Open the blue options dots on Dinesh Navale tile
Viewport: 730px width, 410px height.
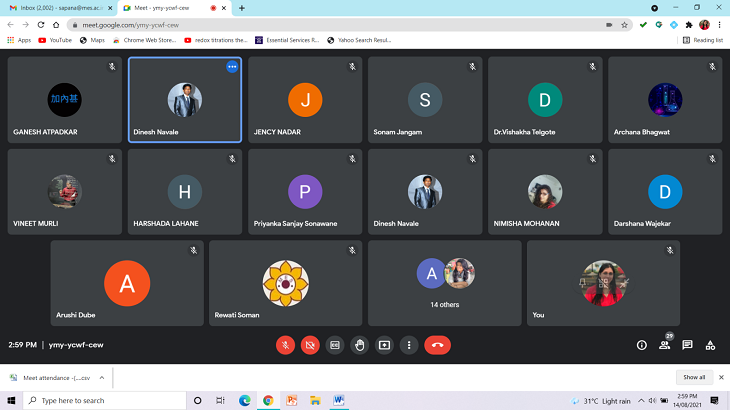pyautogui.click(x=232, y=67)
